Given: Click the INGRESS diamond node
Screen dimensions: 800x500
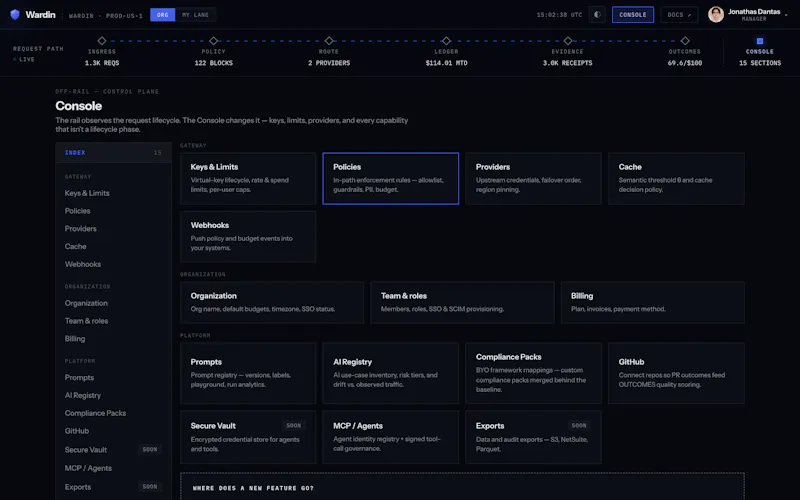Looking at the screenshot, I should 102,41.
